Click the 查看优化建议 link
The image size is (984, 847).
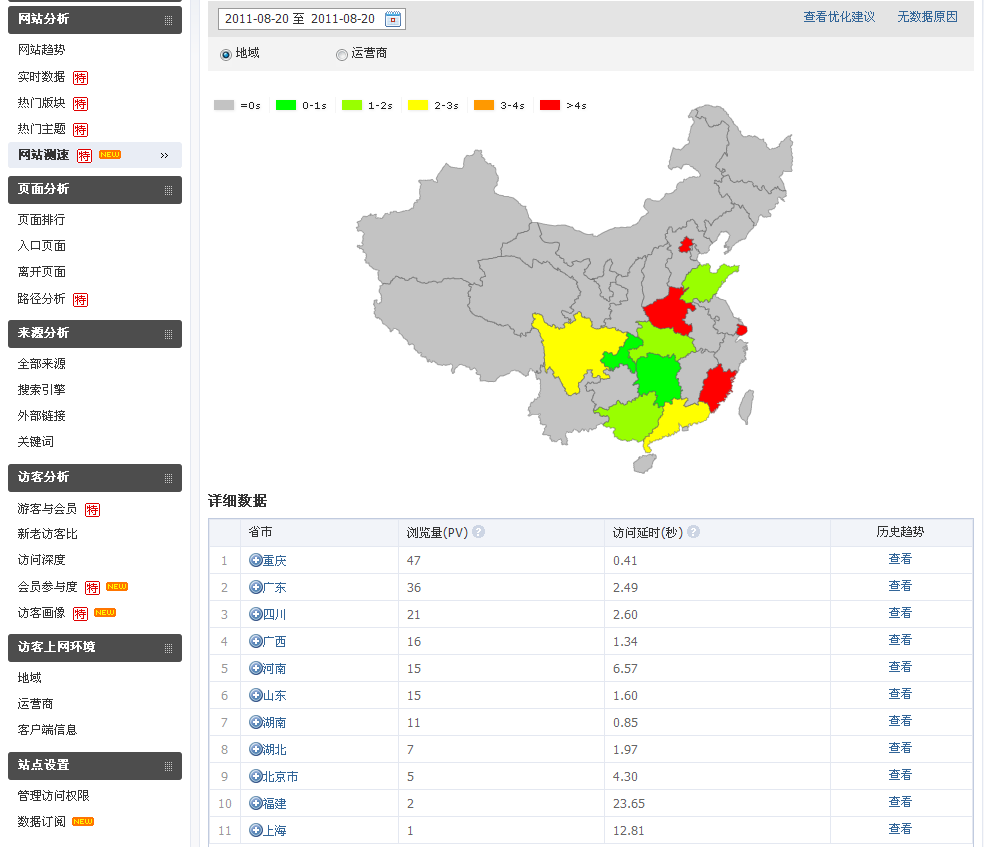click(839, 17)
